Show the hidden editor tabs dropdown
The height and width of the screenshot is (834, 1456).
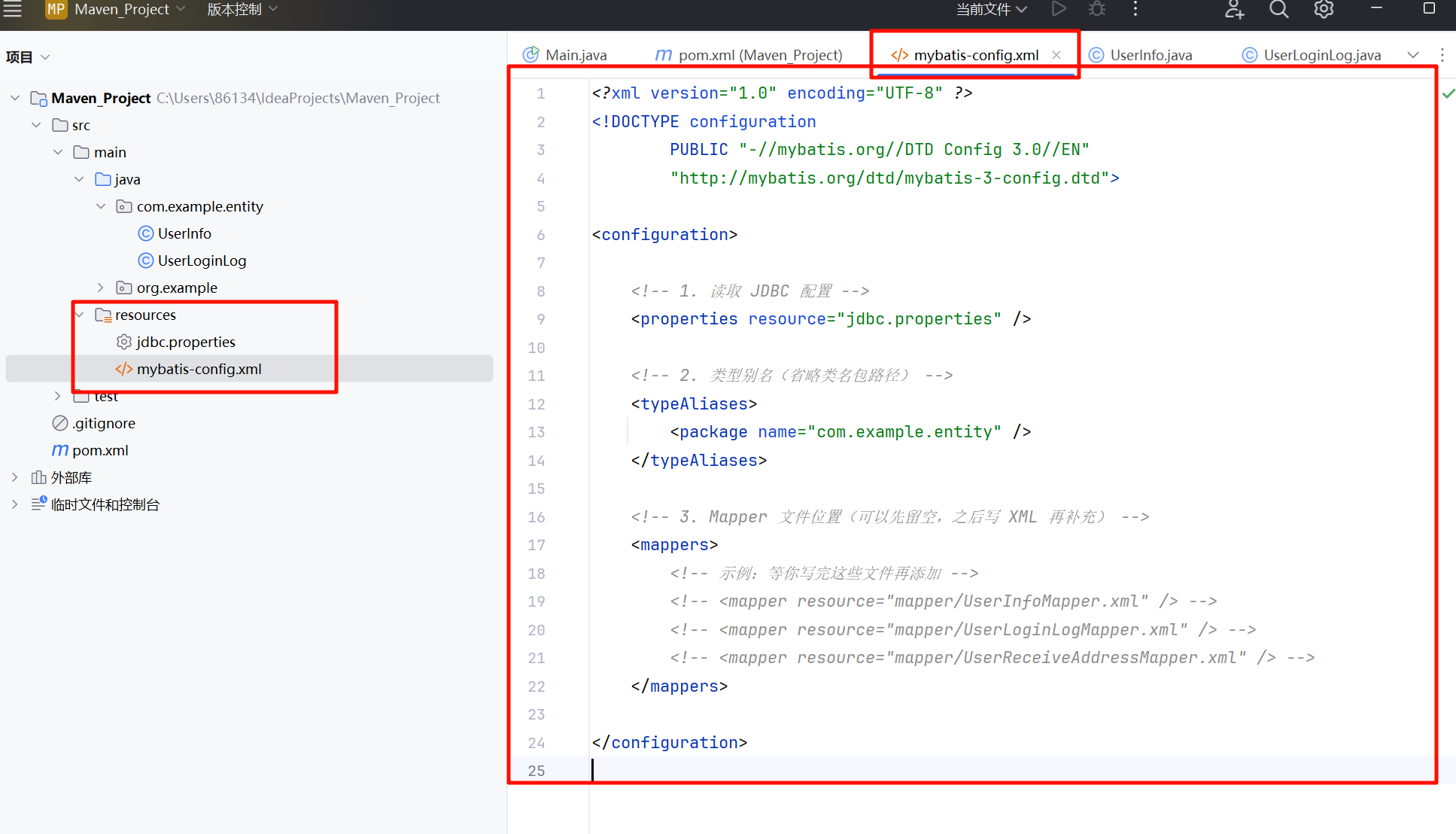coord(1413,55)
